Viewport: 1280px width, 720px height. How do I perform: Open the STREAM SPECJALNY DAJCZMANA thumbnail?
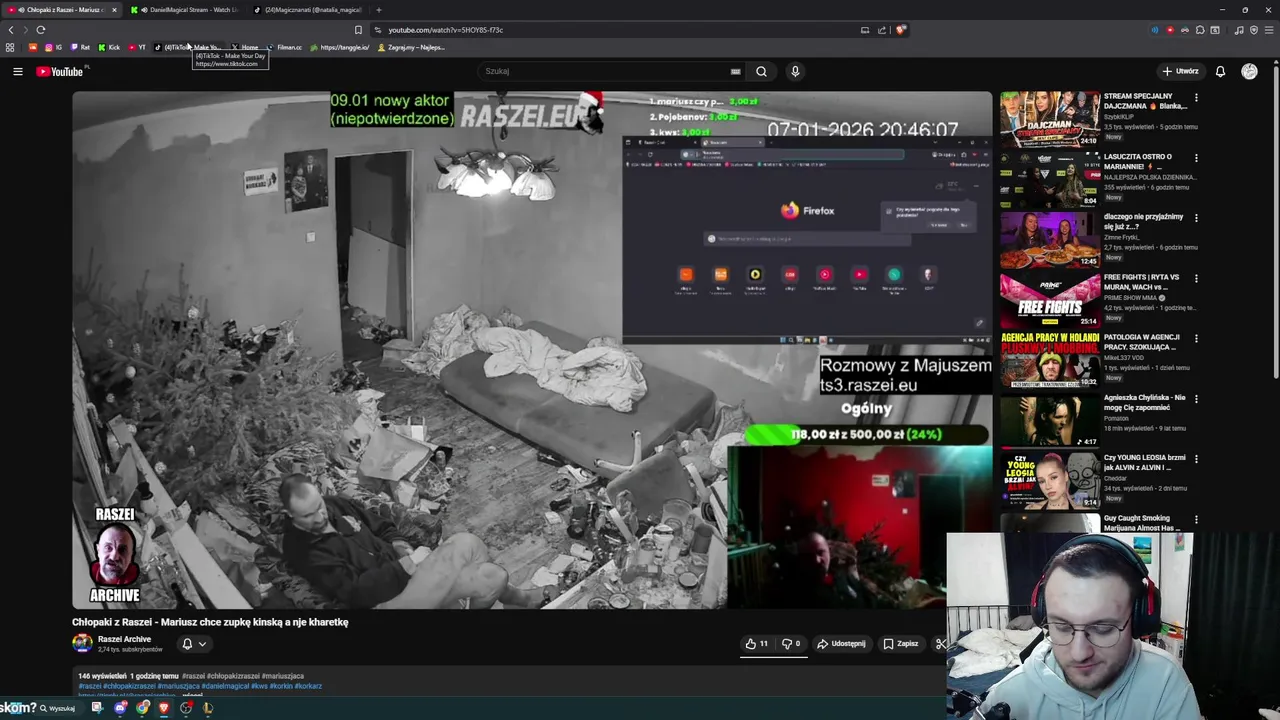tap(1050, 119)
